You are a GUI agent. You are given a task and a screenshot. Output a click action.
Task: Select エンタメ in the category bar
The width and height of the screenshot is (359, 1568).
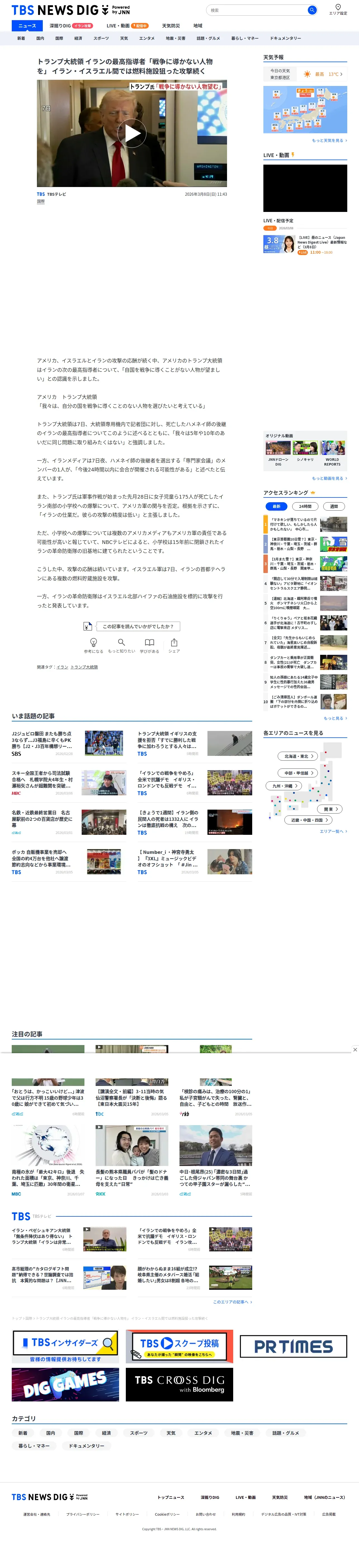(147, 38)
